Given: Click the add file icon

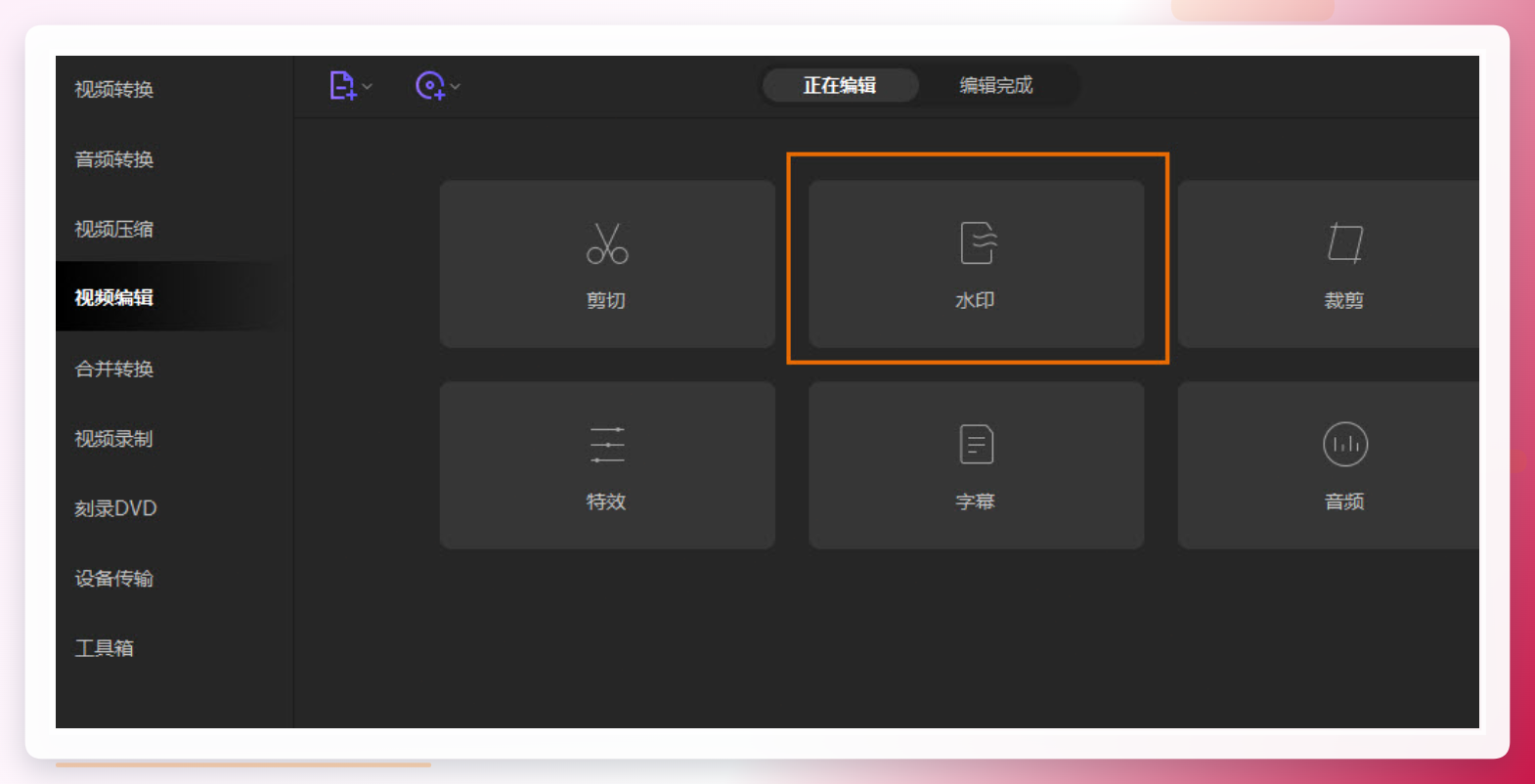Looking at the screenshot, I should [342, 86].
